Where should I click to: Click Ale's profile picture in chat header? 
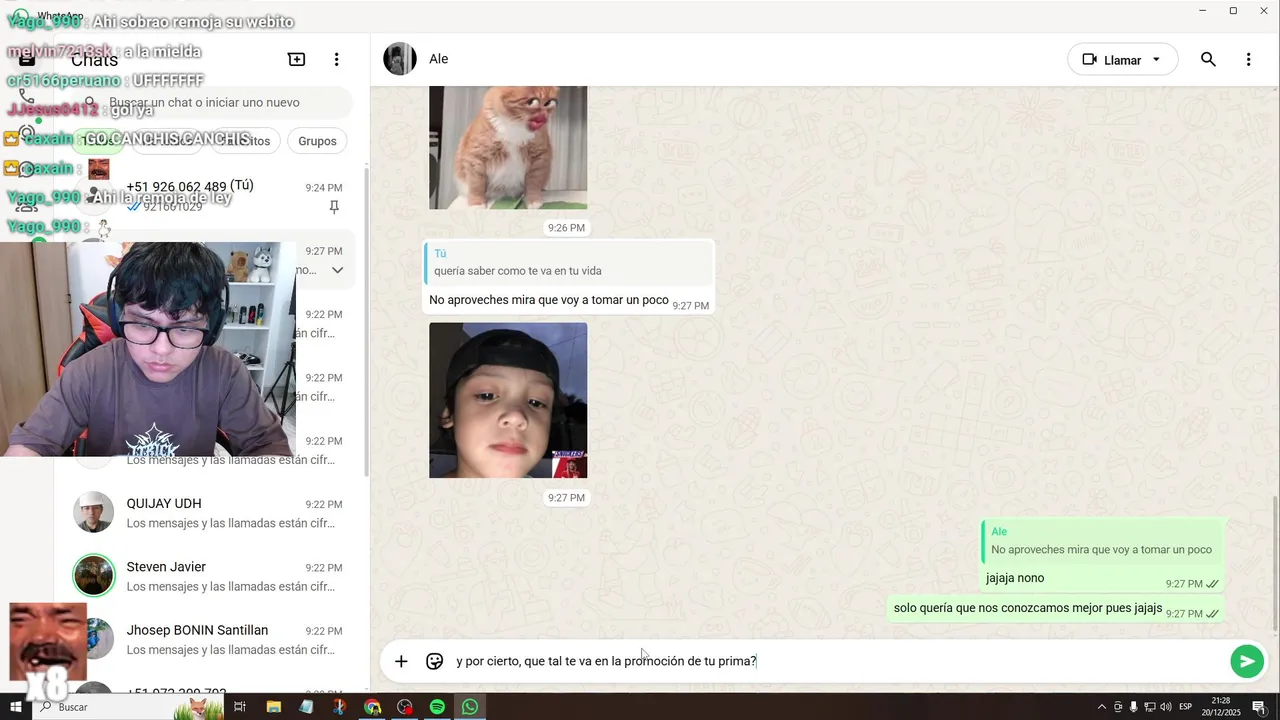tap(400, 59)
